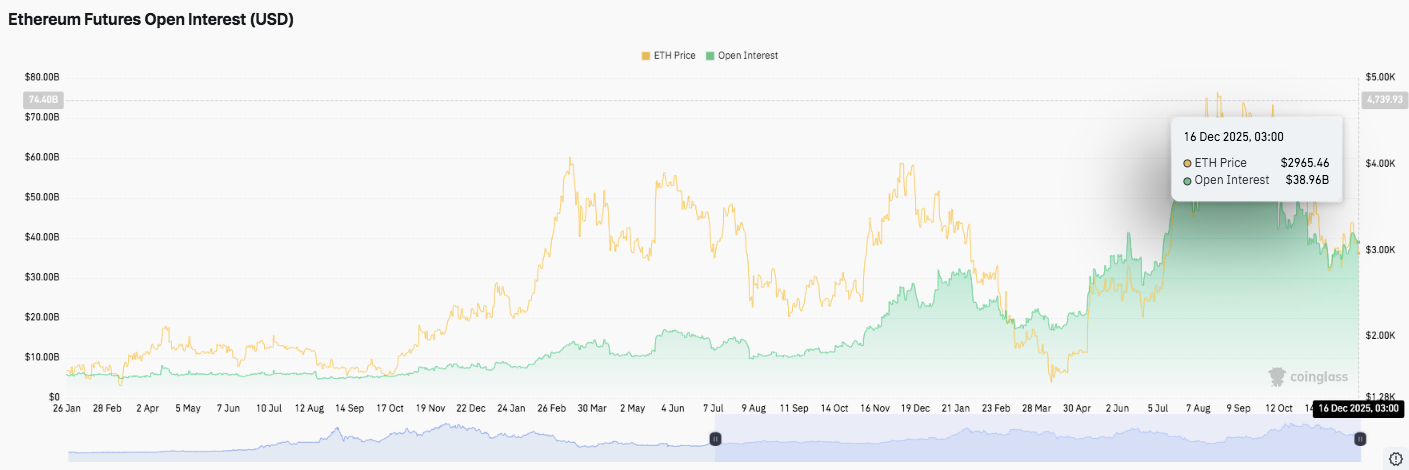Click the 26 Jan date on x-axis

69,409
